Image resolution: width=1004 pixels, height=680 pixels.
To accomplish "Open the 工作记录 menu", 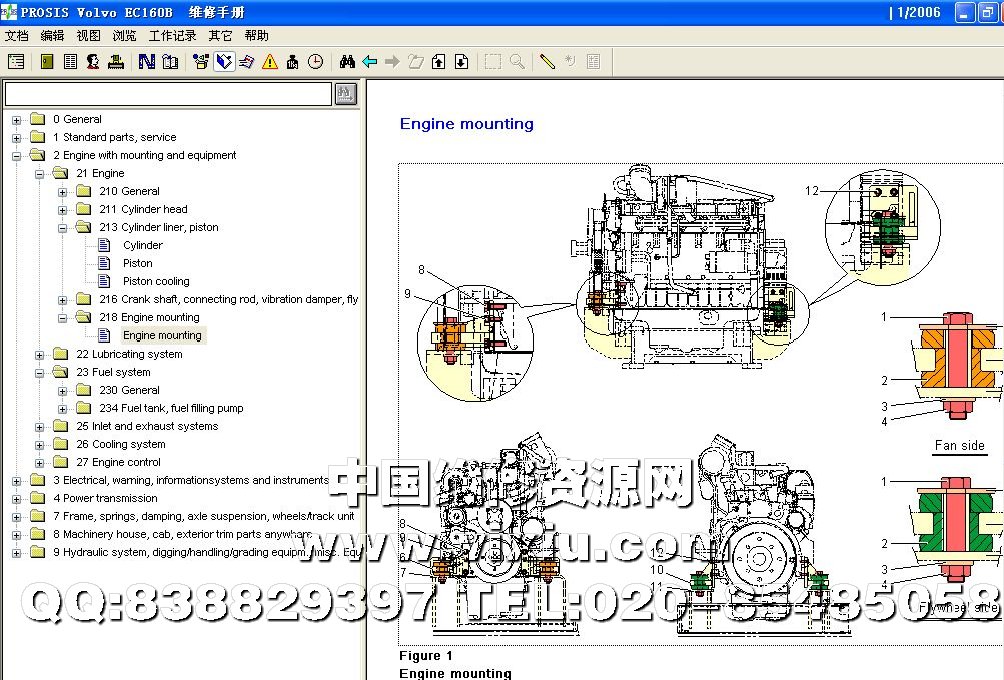I will pyautogui.click(x=172, y=36).
